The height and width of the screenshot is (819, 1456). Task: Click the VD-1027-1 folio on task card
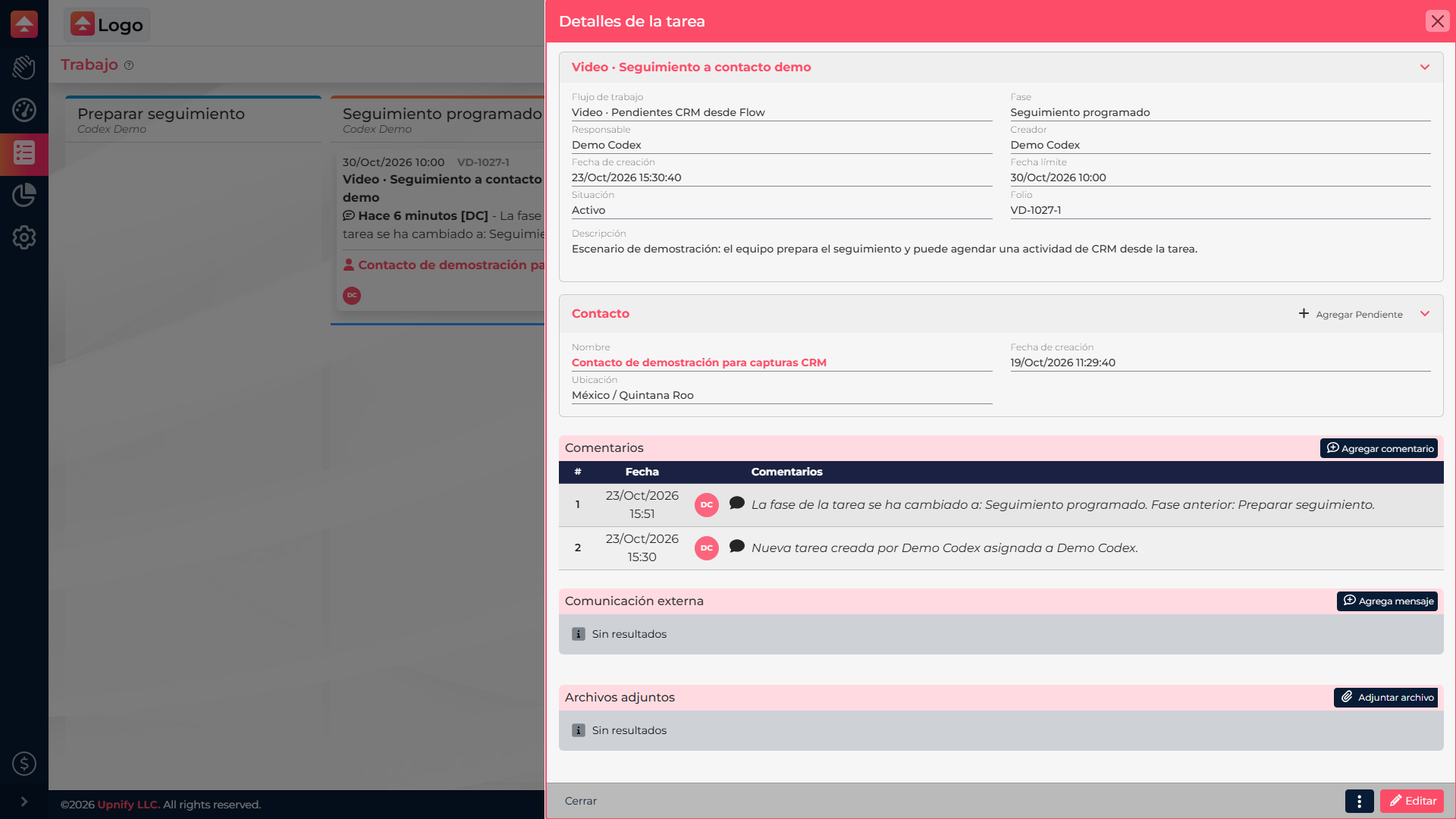484,162
